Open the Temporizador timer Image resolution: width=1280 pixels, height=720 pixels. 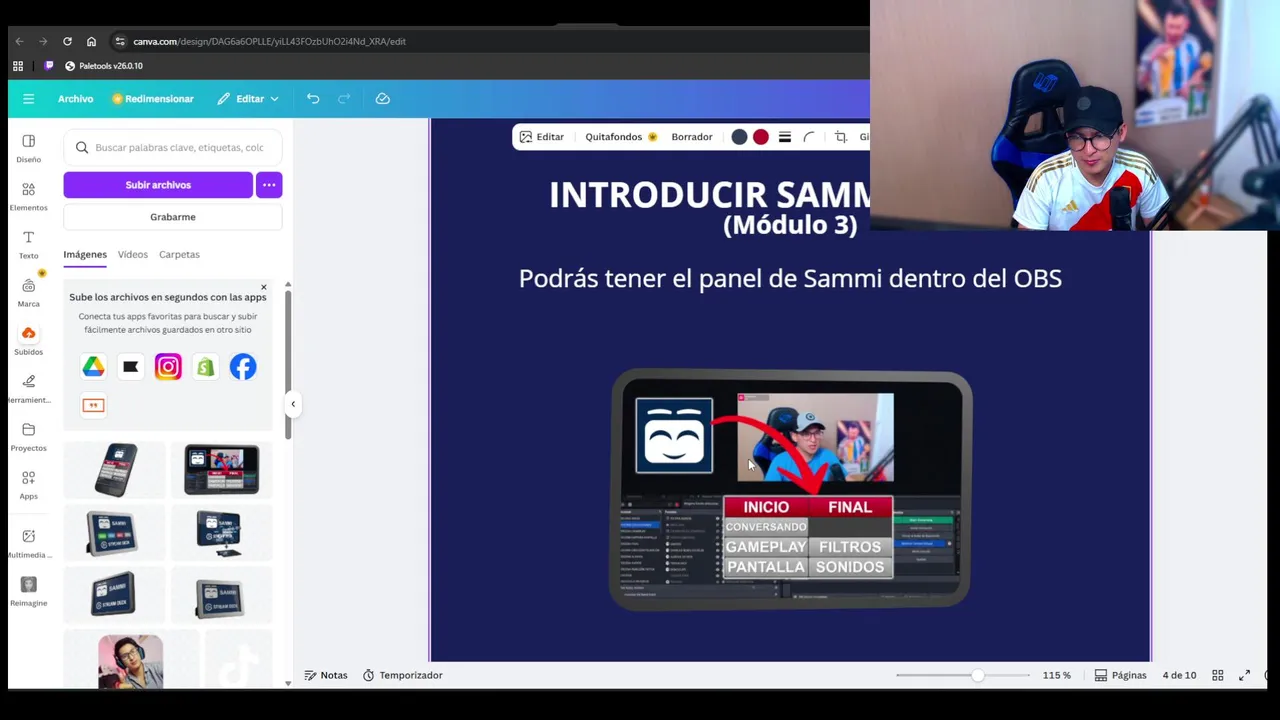(402, 675)
